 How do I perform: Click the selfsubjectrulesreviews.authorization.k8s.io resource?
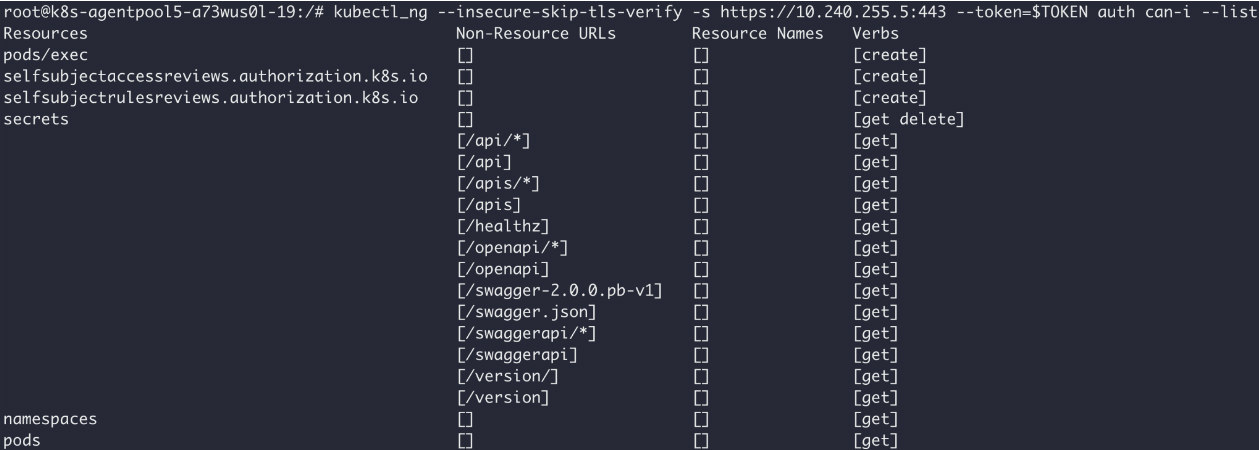pos(211,98)
